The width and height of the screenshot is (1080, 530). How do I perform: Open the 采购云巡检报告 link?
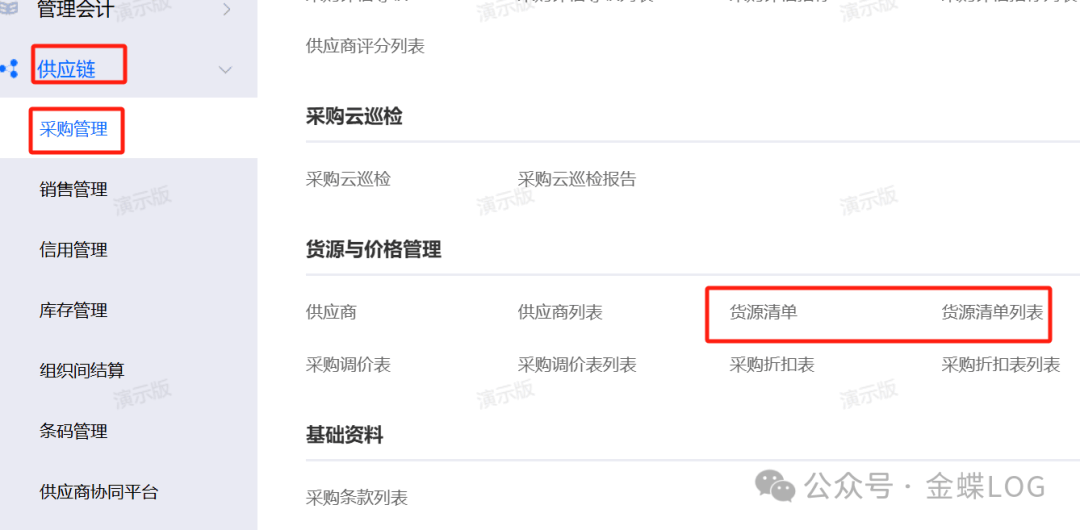coord(577,179)
